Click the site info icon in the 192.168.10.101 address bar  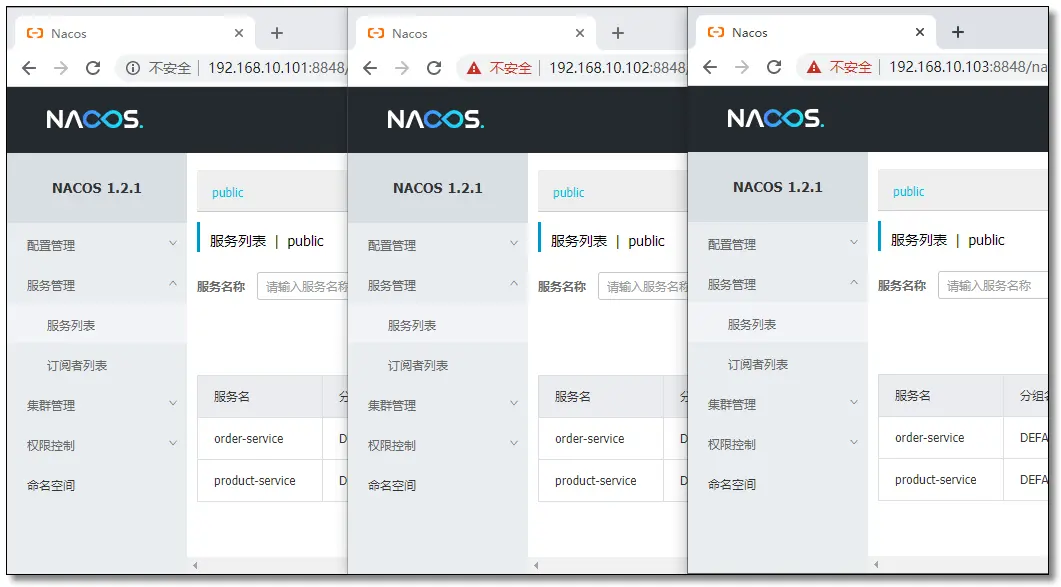[133, 68]
